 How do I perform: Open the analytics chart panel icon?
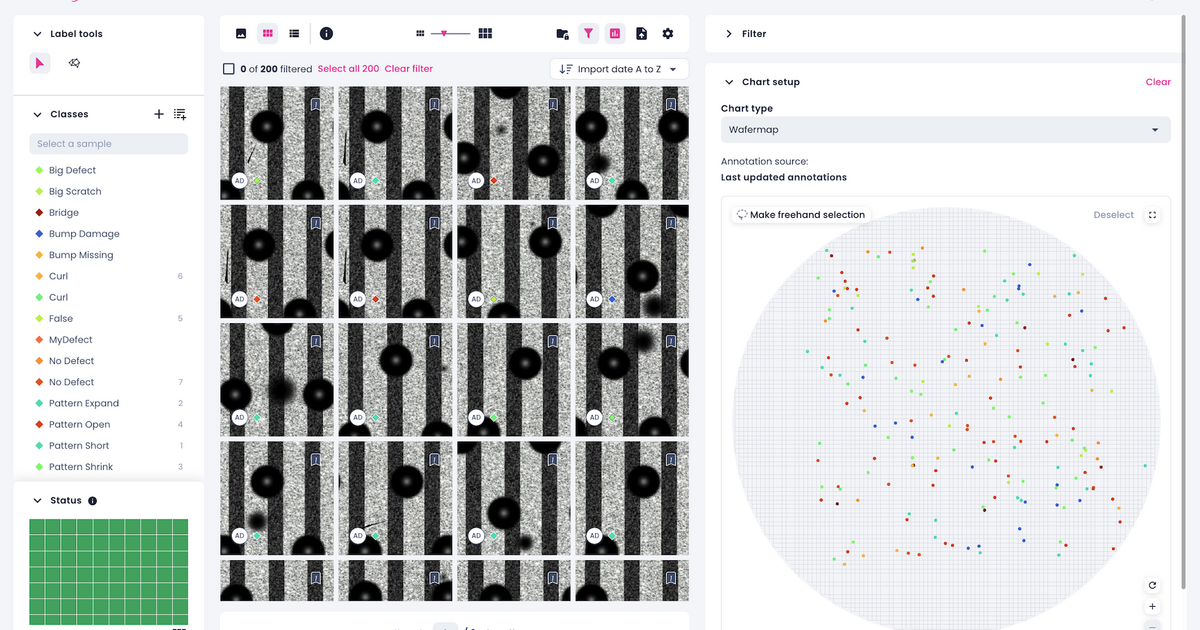click(x=614, y=33)
